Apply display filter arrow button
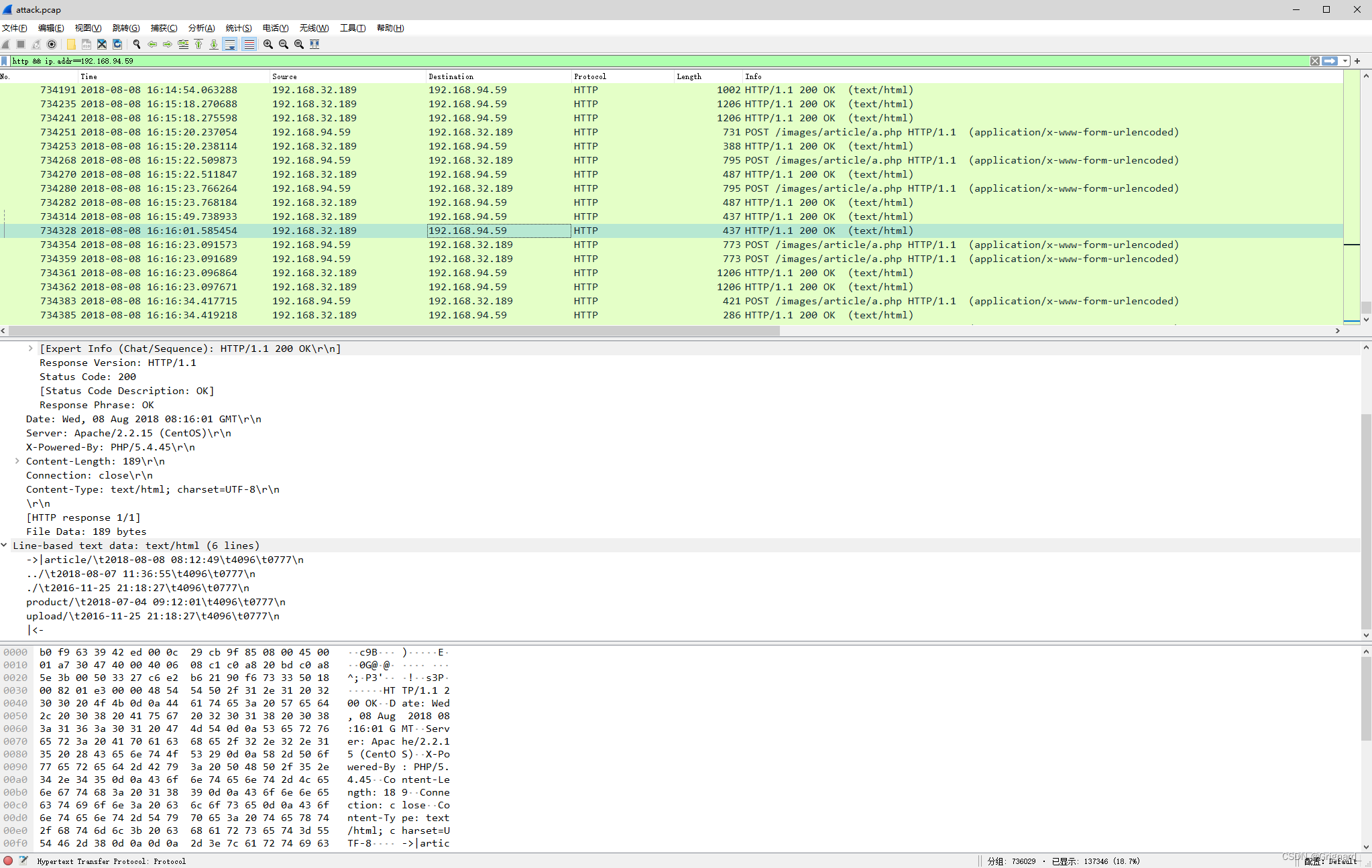The width and height of the screenshot is (1372, 868). click(1330, 61)
